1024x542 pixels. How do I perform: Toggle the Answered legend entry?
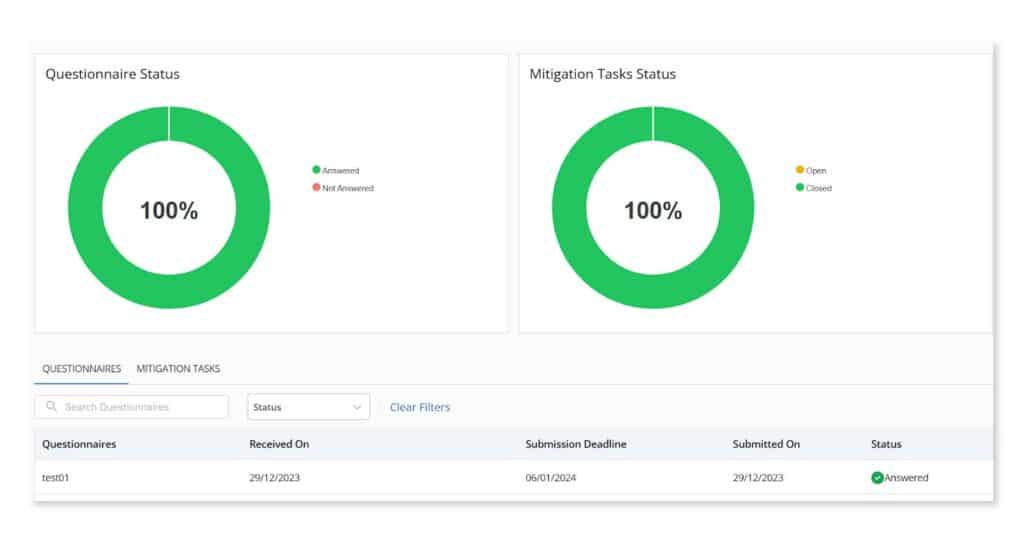click(336, 170)
